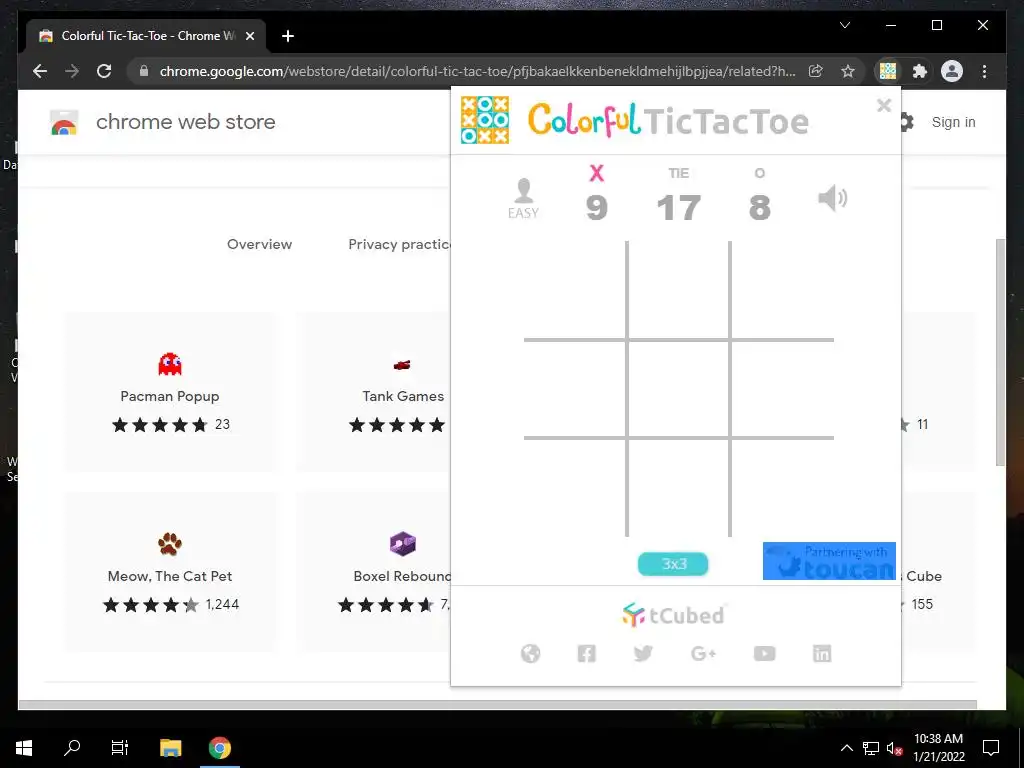Place a mark in the top-right cell
The image size is (1024, 768).
[782, 291]
